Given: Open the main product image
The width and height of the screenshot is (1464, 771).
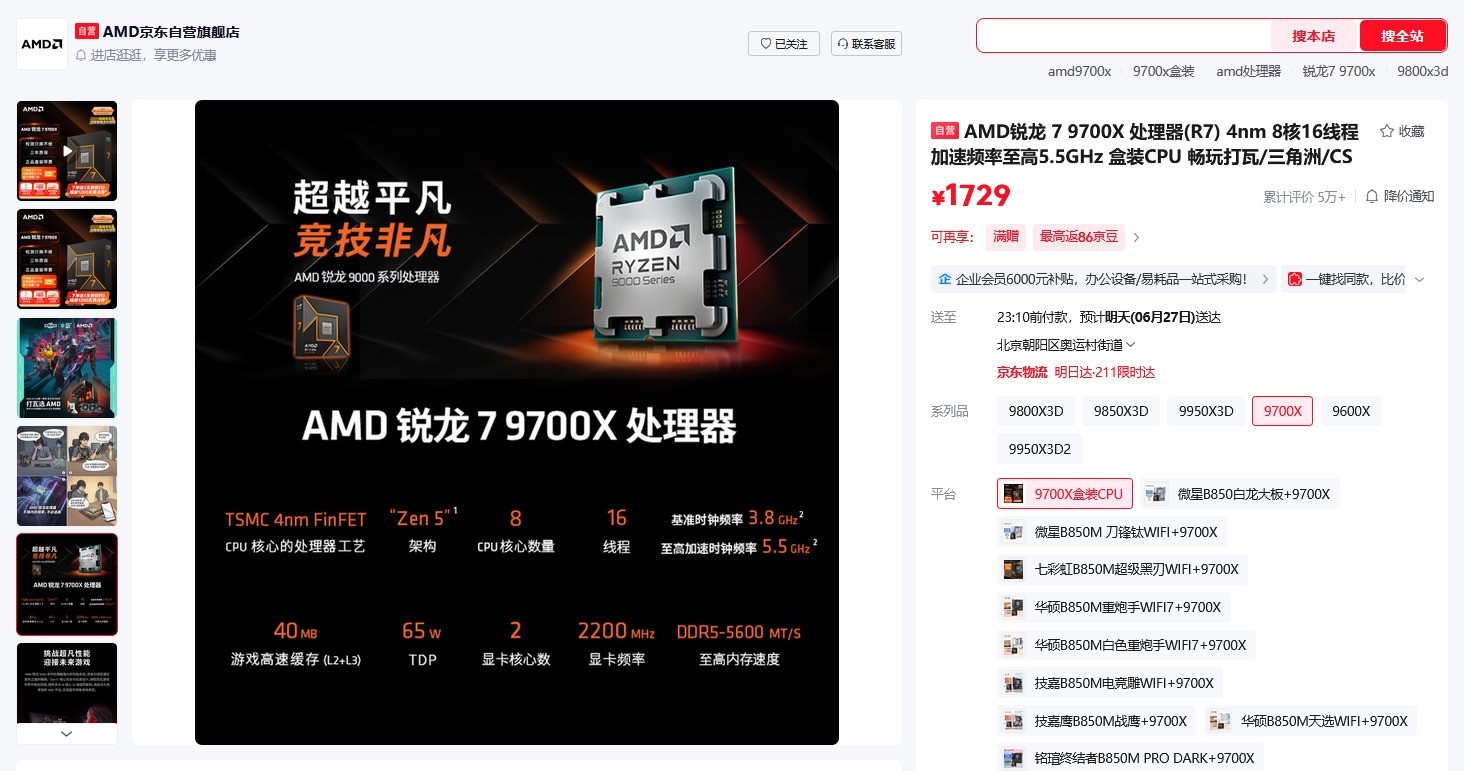Looking at the screenshot, I should 517,422.
